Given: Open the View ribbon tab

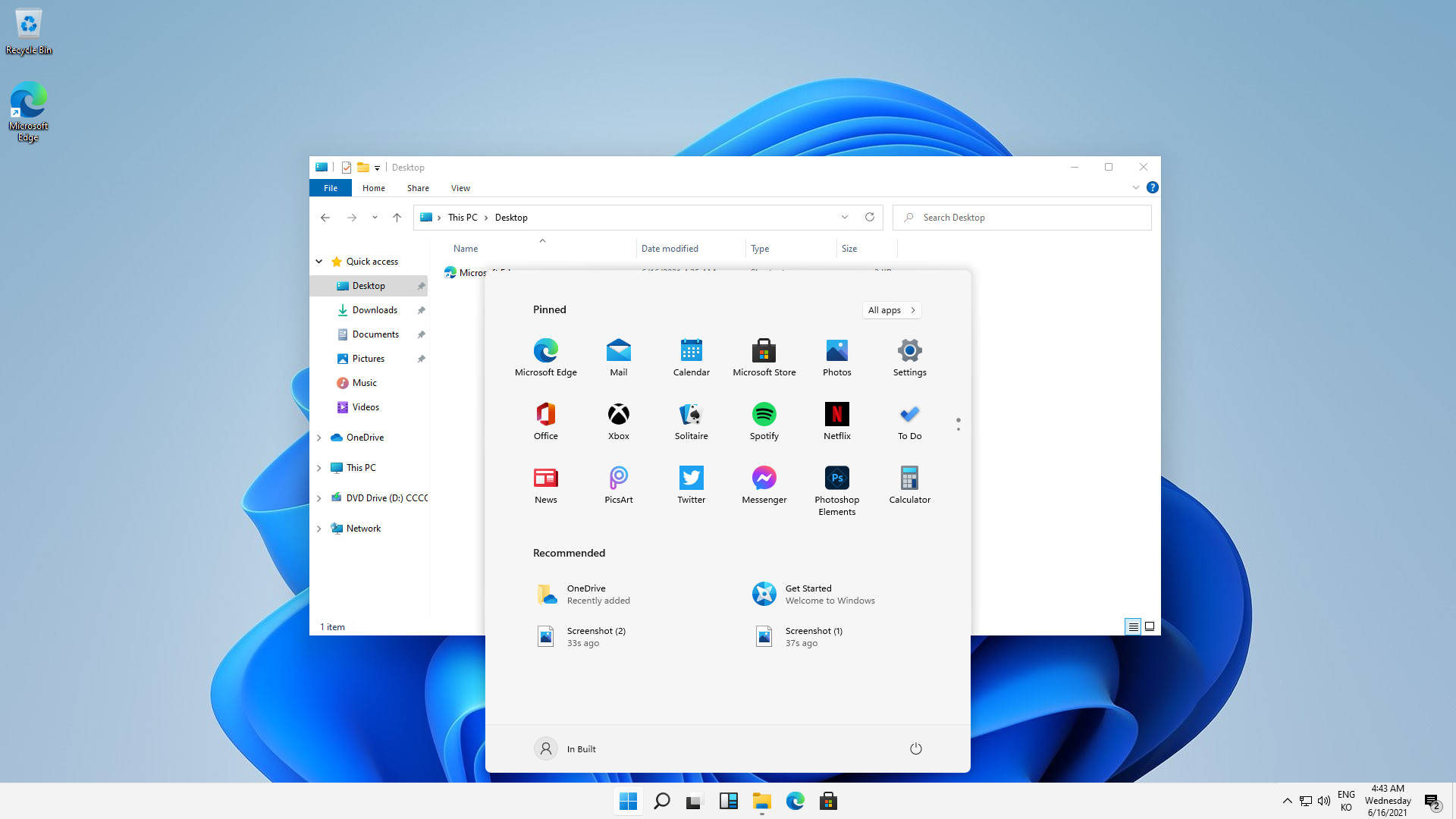Looking at the screenshot, I should point(460,188).
